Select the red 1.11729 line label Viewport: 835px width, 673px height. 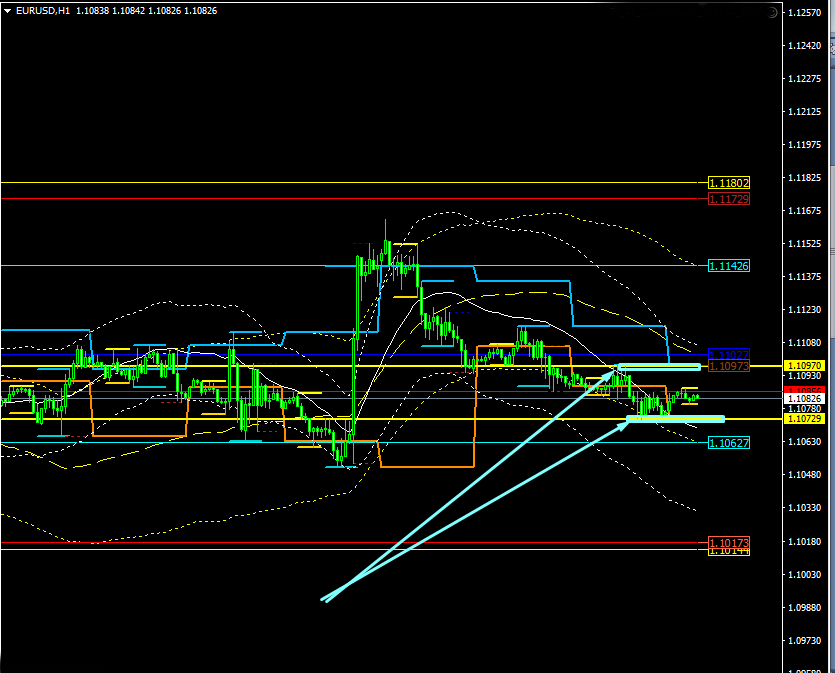point(729,199)
